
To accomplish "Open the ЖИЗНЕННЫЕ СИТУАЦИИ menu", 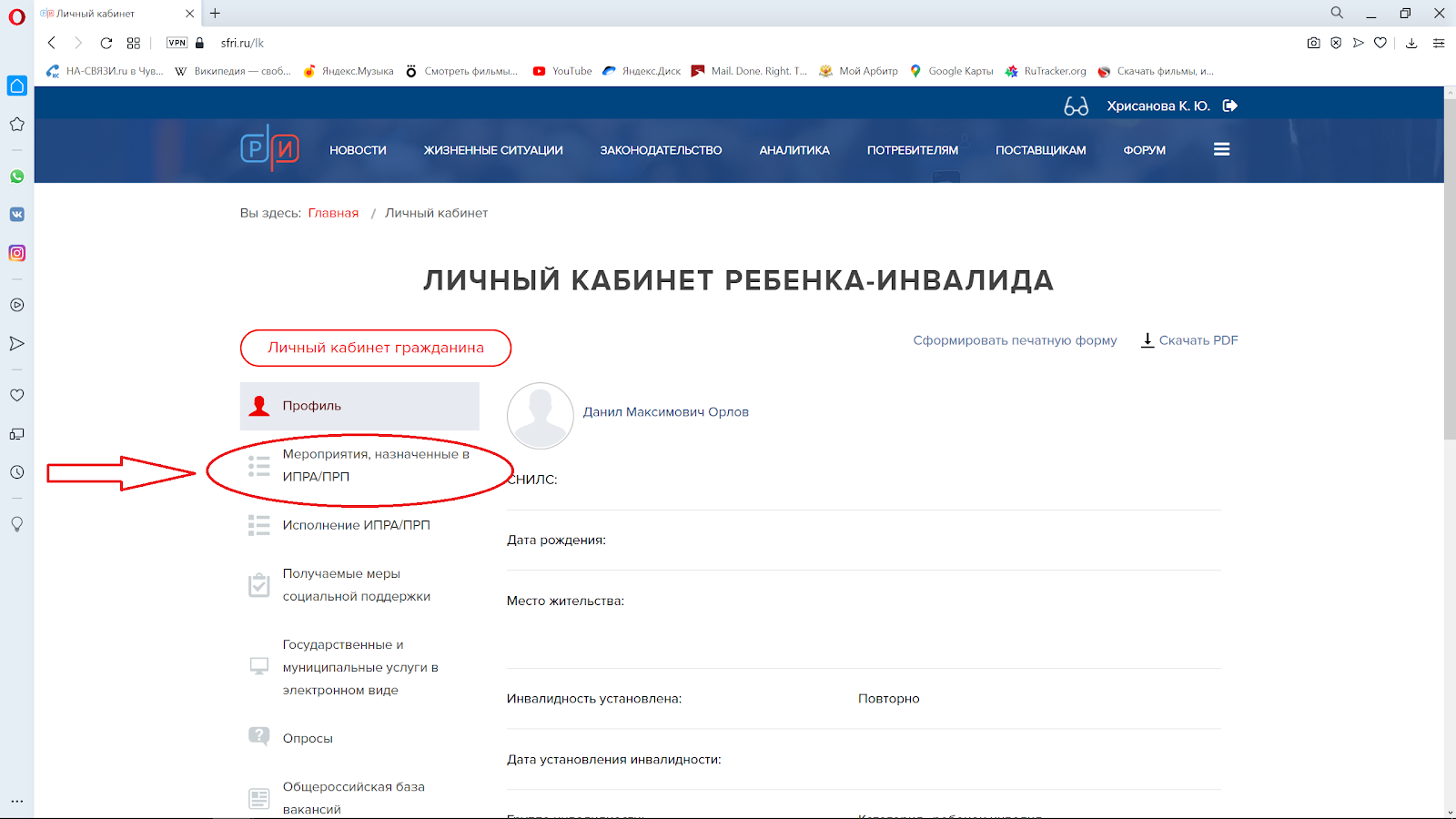I will (493, 150).
